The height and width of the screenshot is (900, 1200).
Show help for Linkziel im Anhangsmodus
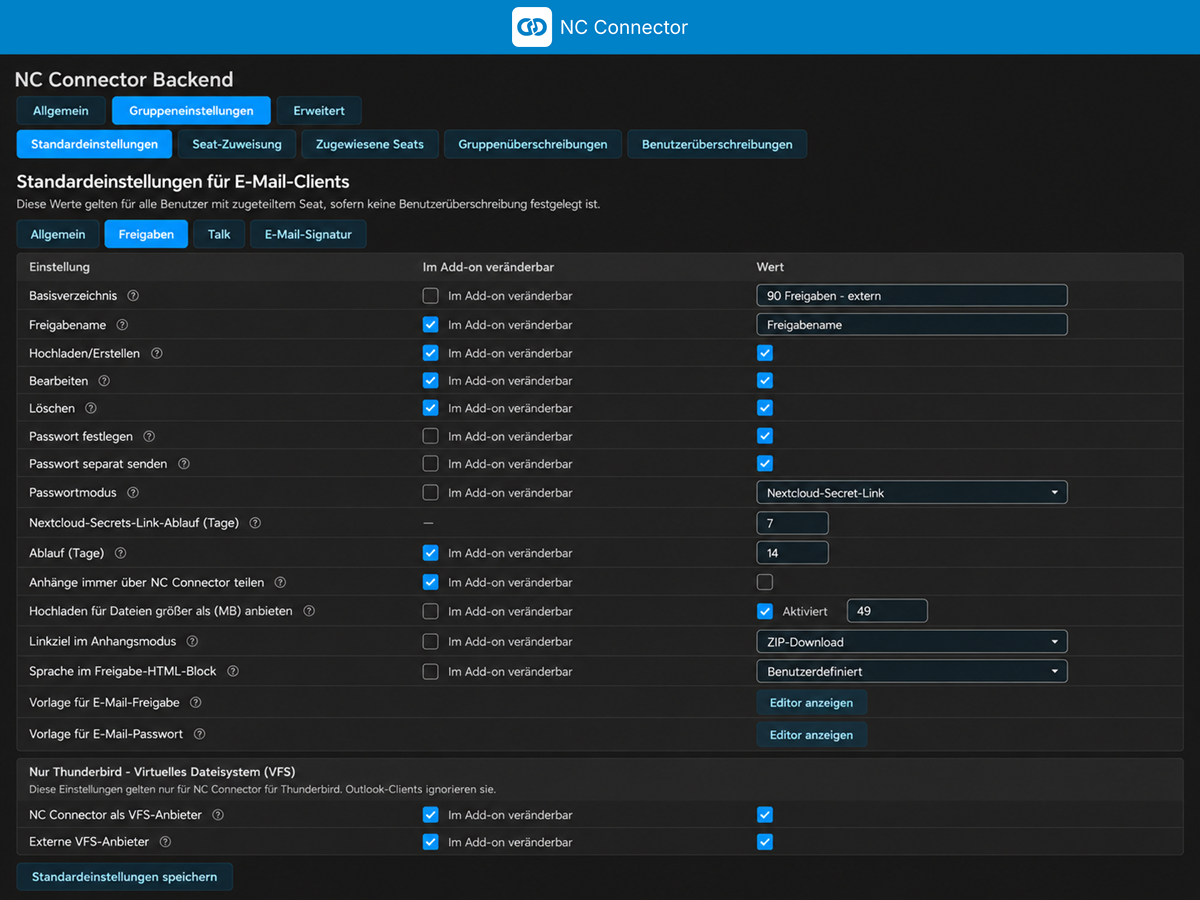coord(192,641)
